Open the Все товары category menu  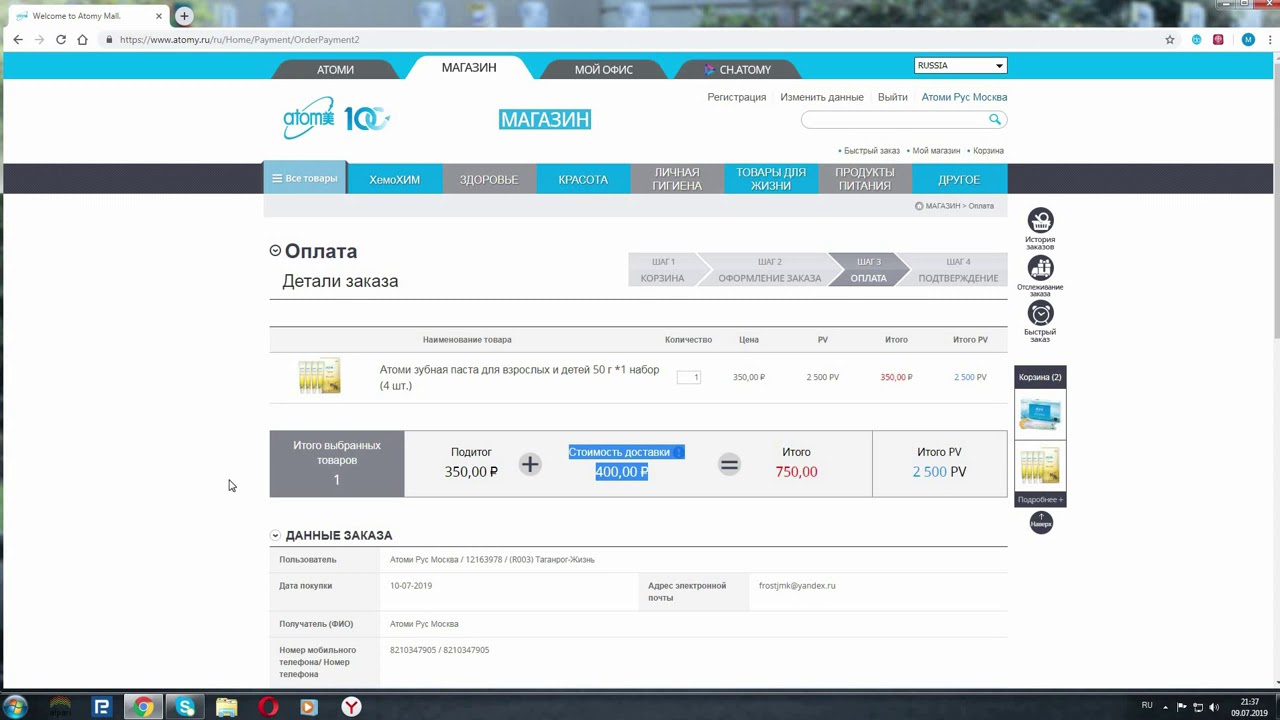click(305, 178)
